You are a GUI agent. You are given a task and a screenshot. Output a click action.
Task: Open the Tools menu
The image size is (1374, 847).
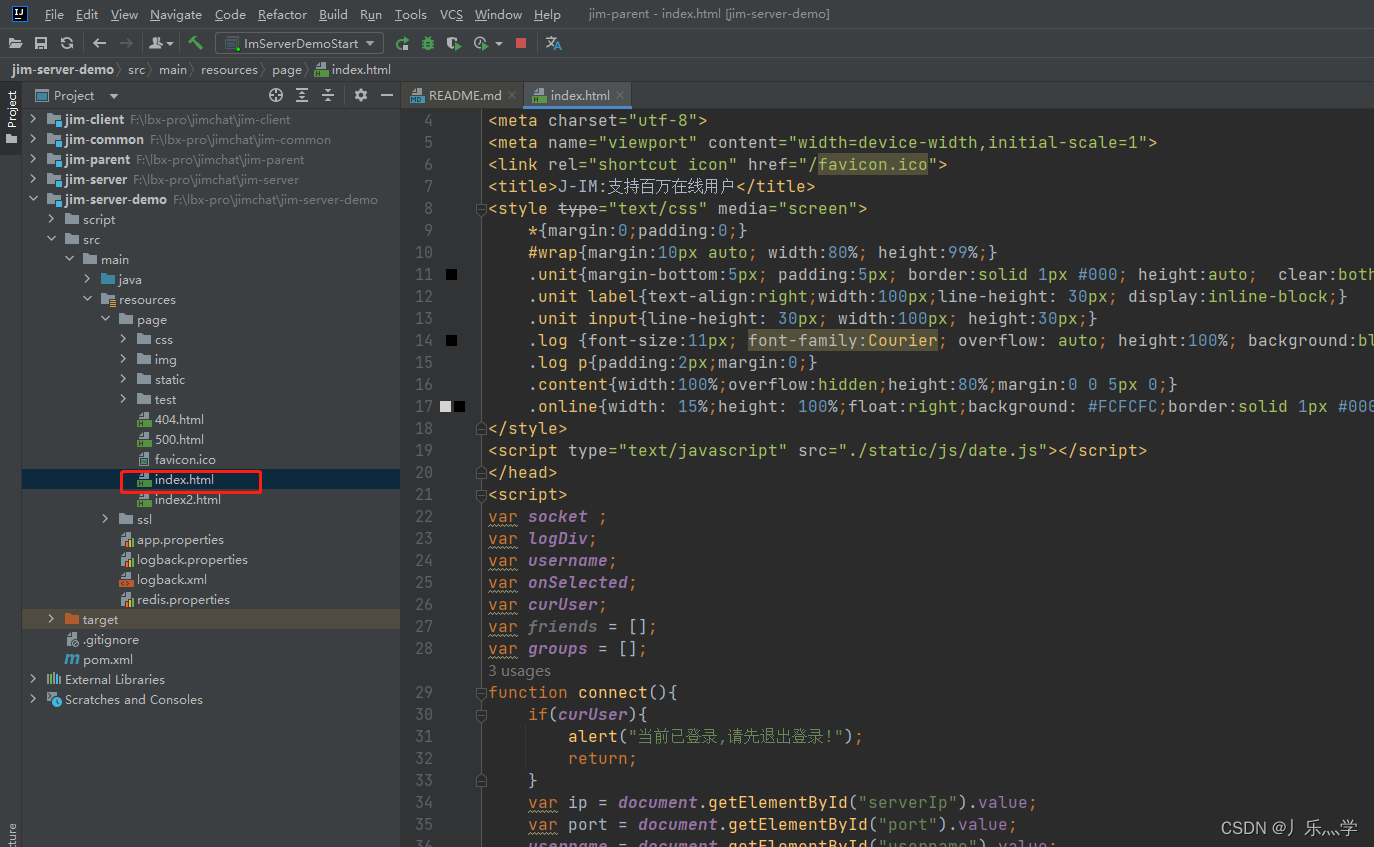click(x=410, y=14)
